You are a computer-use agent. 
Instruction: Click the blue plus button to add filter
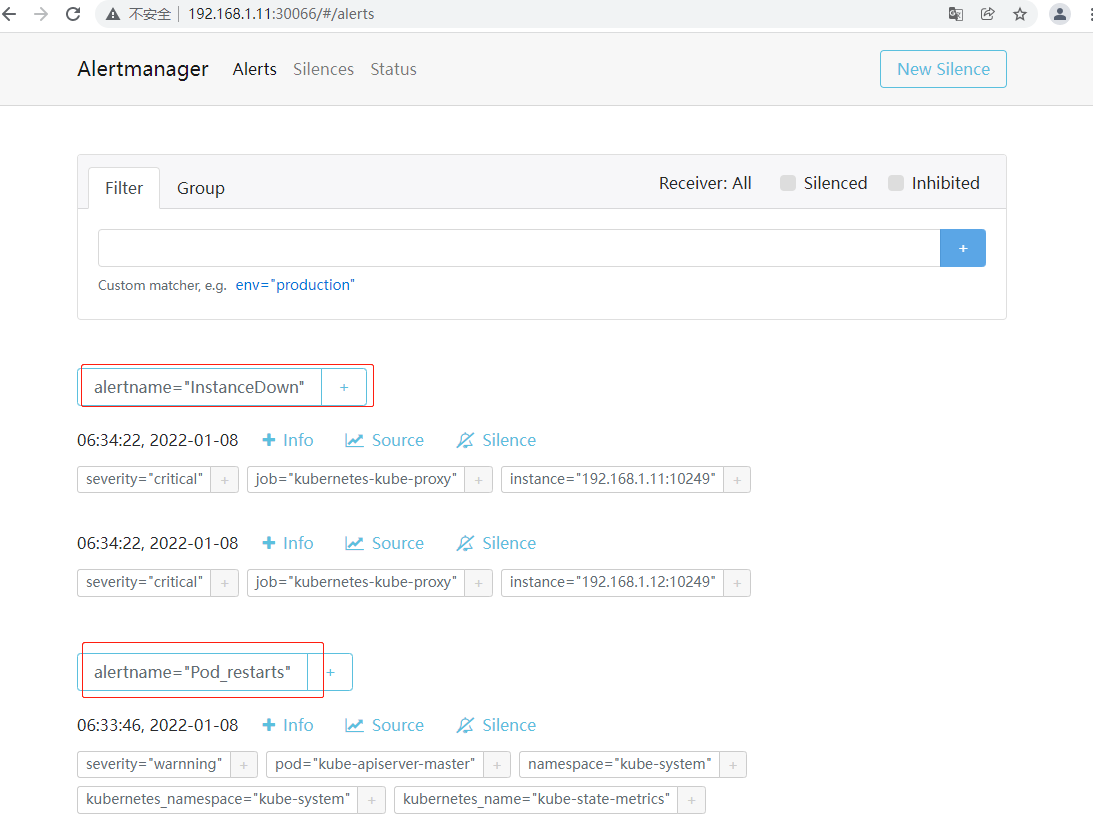tap(963, 248)
